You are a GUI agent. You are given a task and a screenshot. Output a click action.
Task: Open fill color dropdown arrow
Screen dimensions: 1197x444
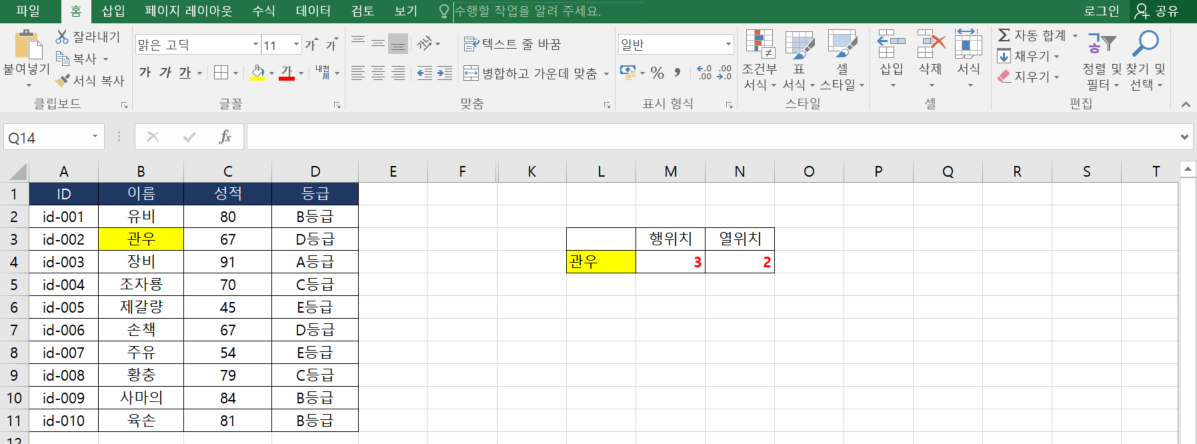click(269, 73)
